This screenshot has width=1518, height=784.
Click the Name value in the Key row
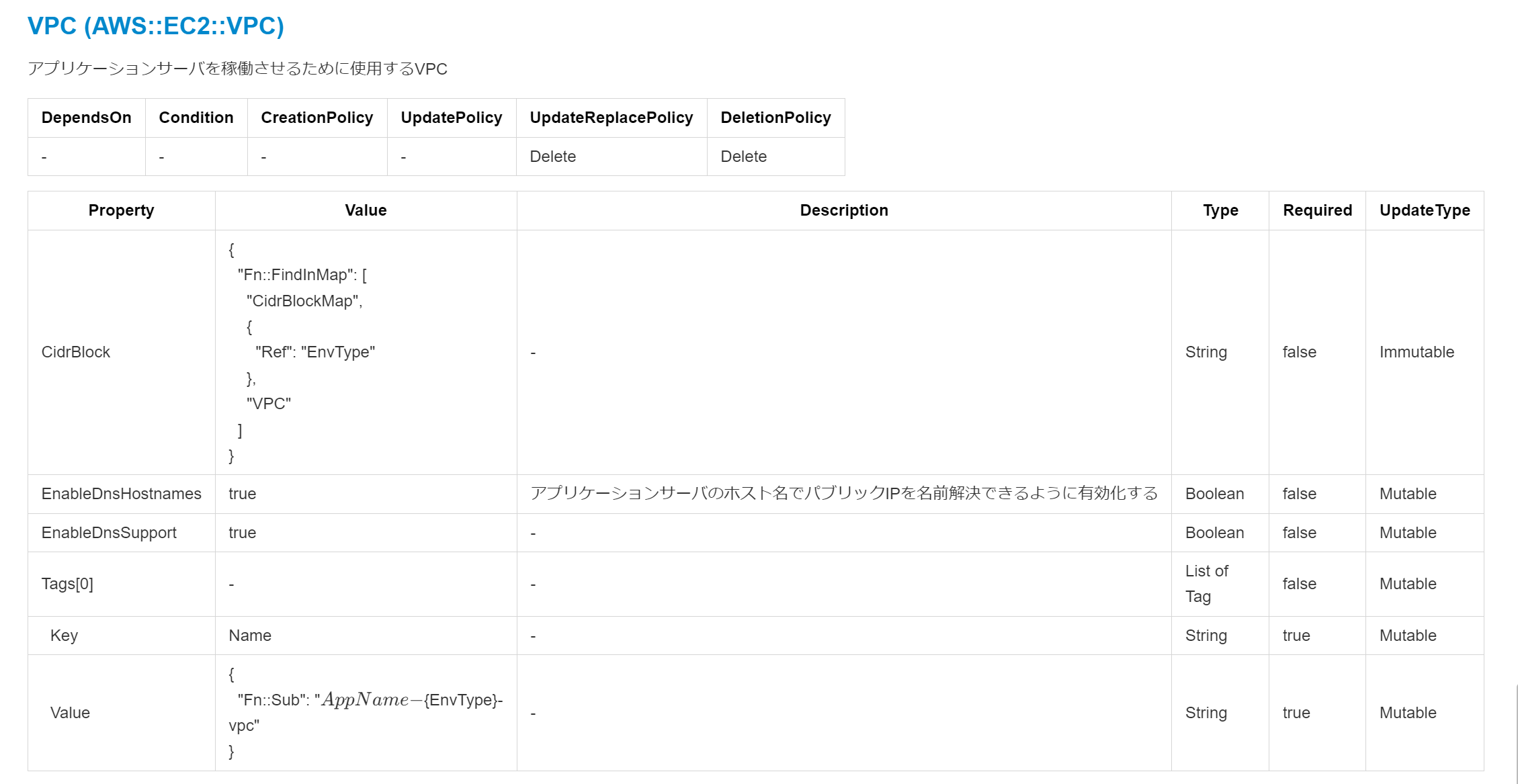(250, 636)
